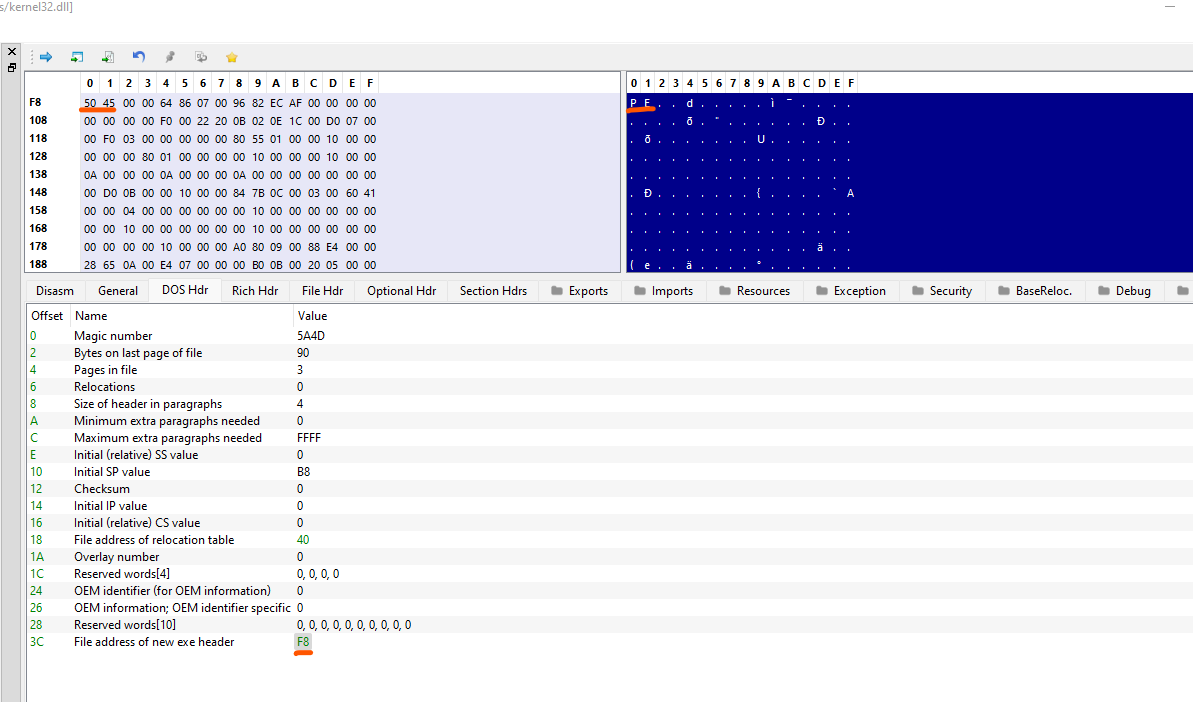Click the Imports tab folder icon
The image size is (1193, 702).
(x=640, y=291)
